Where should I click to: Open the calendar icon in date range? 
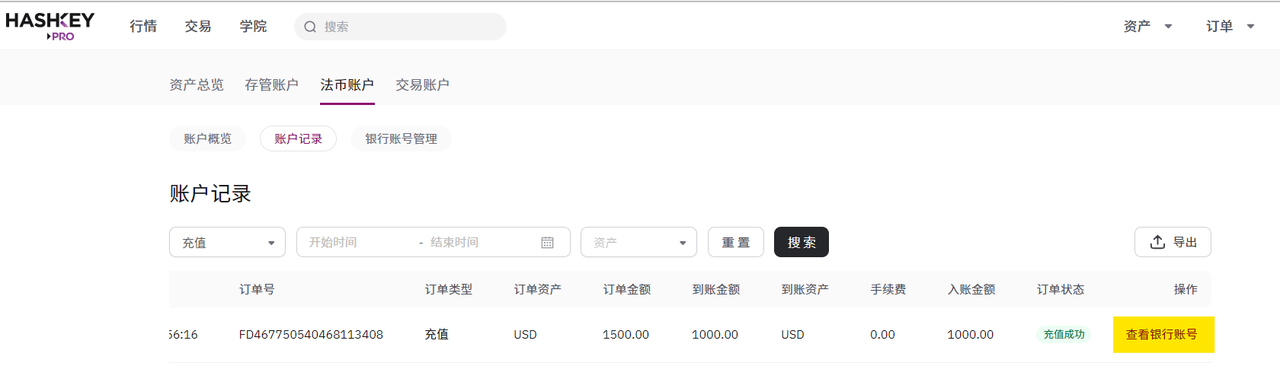[x=547, y=242]
